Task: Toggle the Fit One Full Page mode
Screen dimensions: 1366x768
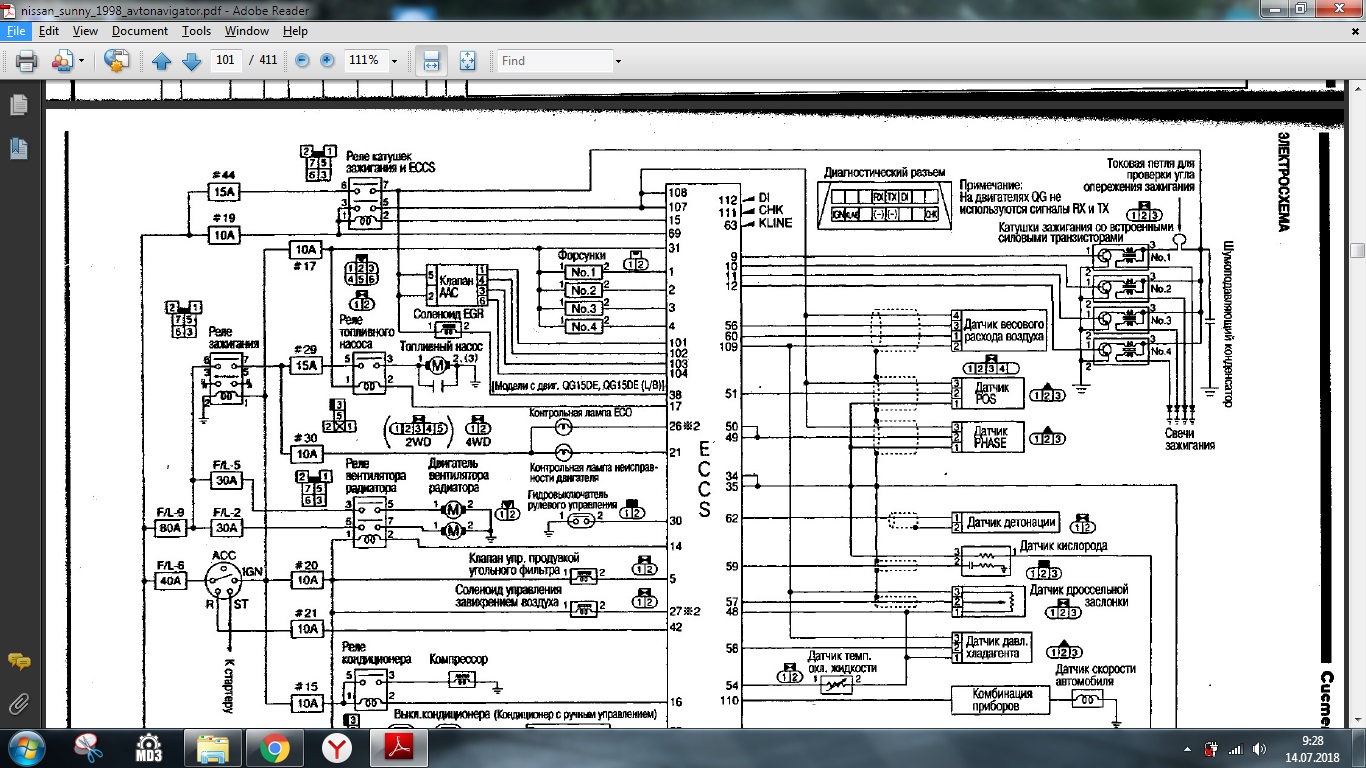Action: pyautogui.click(x=467, y=61)
